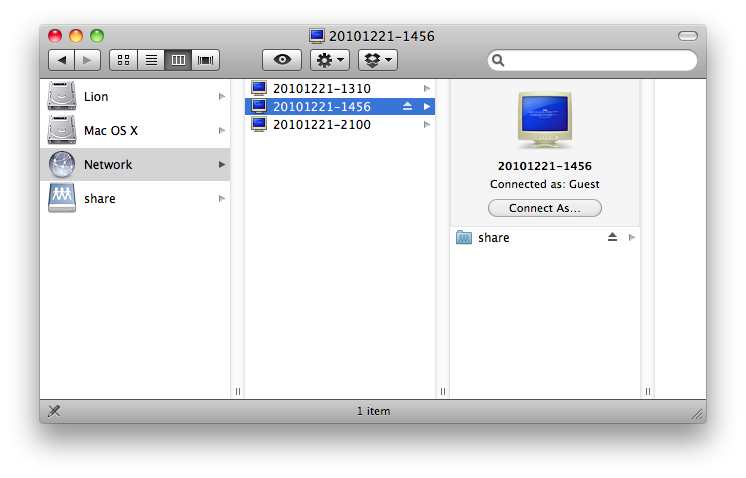Click the third column width handle
Viewport: 746px width, 478px height.
648,391
